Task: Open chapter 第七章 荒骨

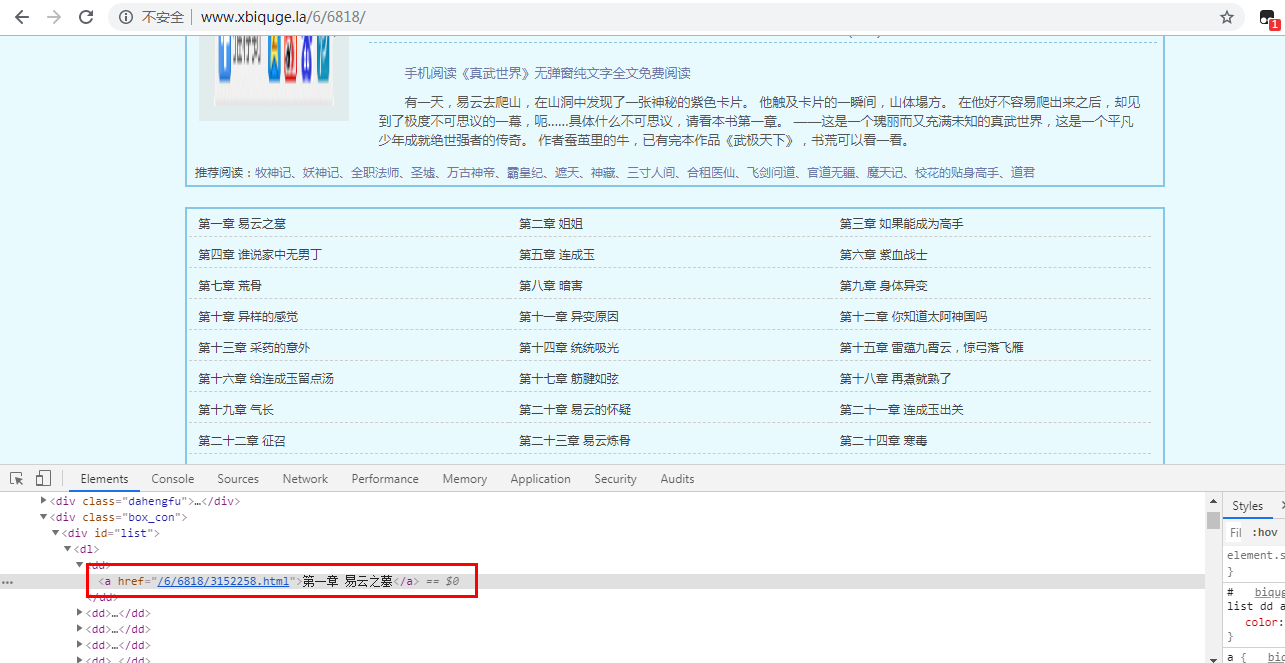Action: click(x=230, y=285)
